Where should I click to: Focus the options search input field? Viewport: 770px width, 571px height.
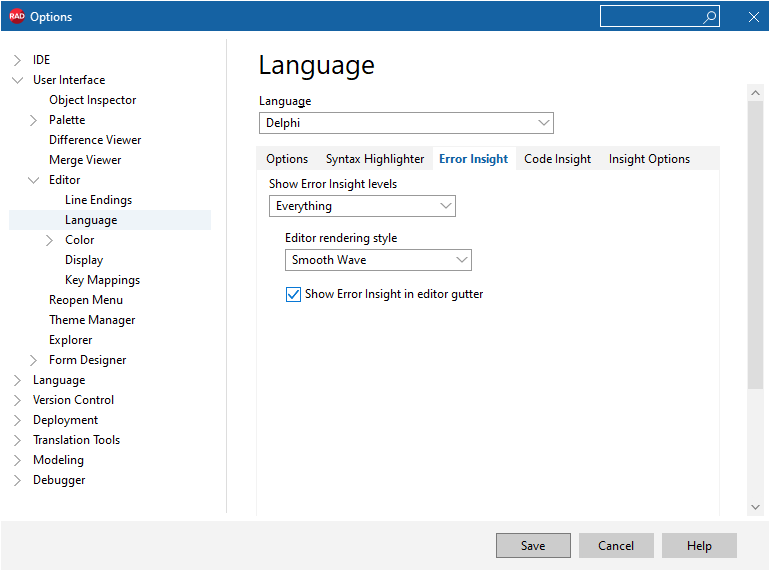pos(659,17)
